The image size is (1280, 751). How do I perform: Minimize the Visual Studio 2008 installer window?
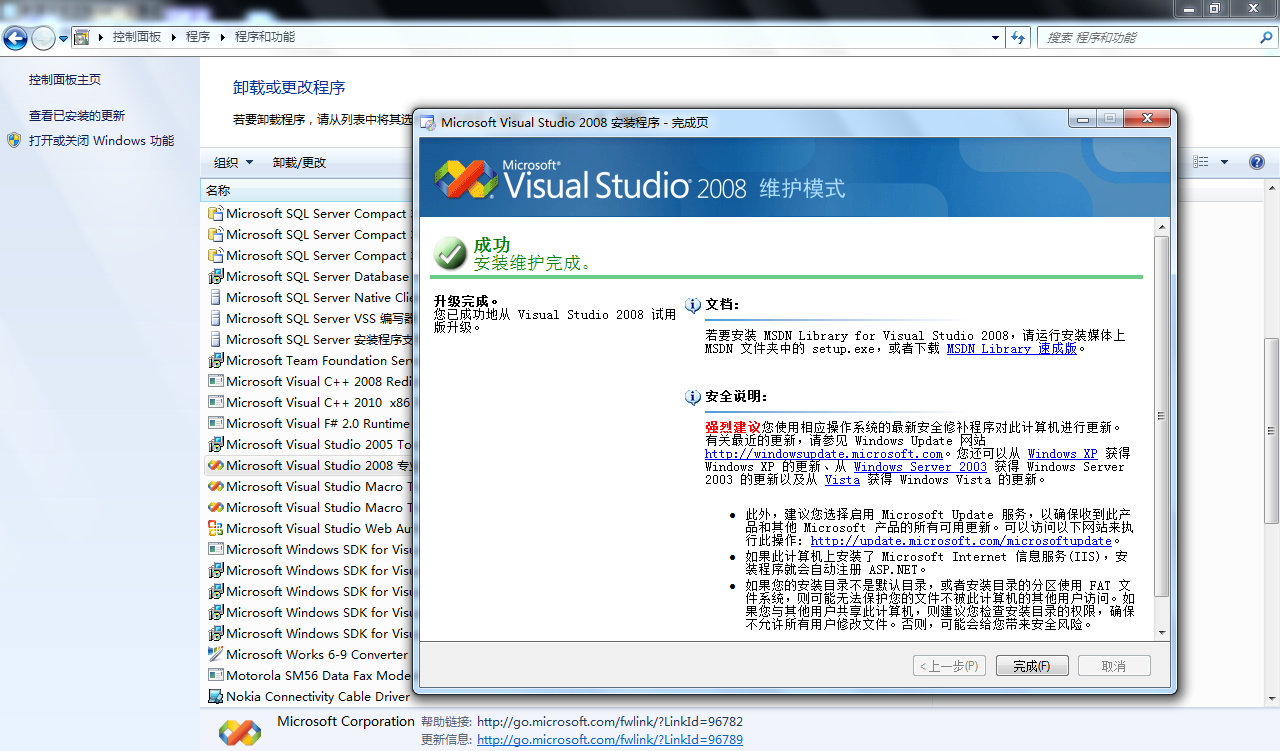point(1081,119)
